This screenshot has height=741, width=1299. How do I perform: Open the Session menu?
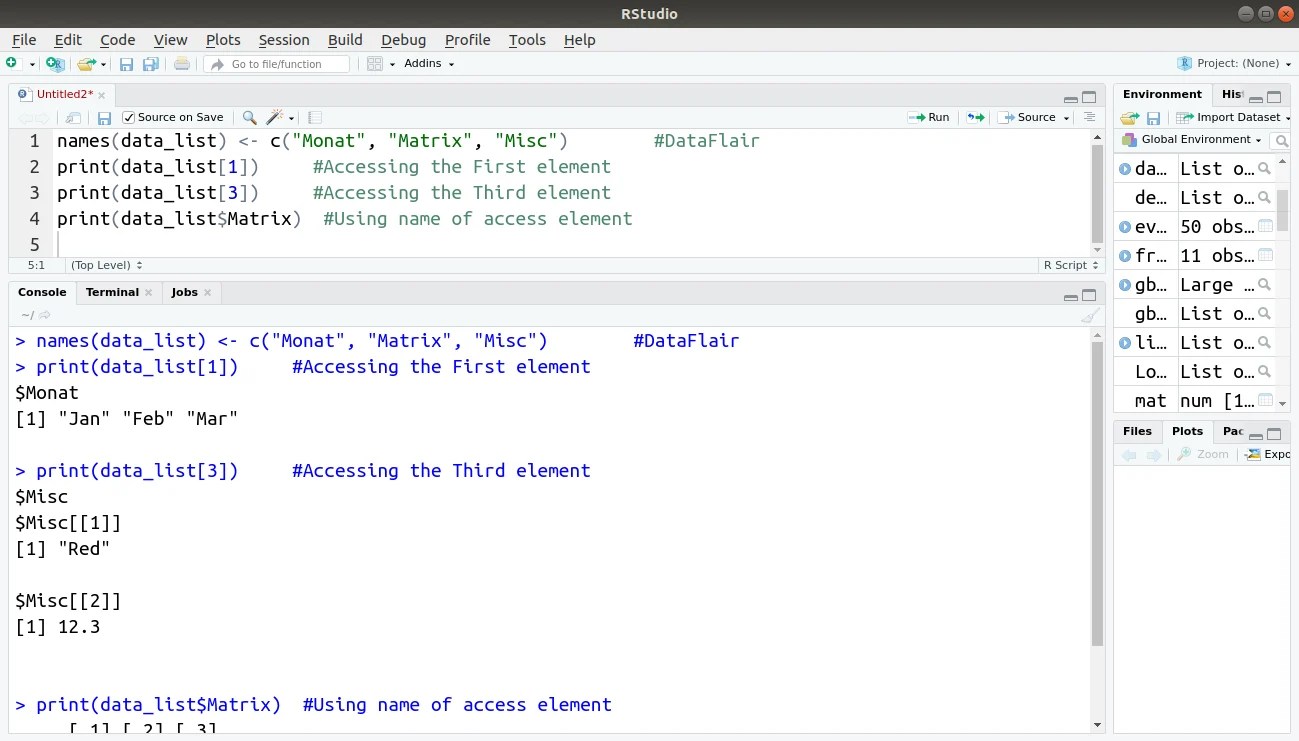[x=284, y=40]
